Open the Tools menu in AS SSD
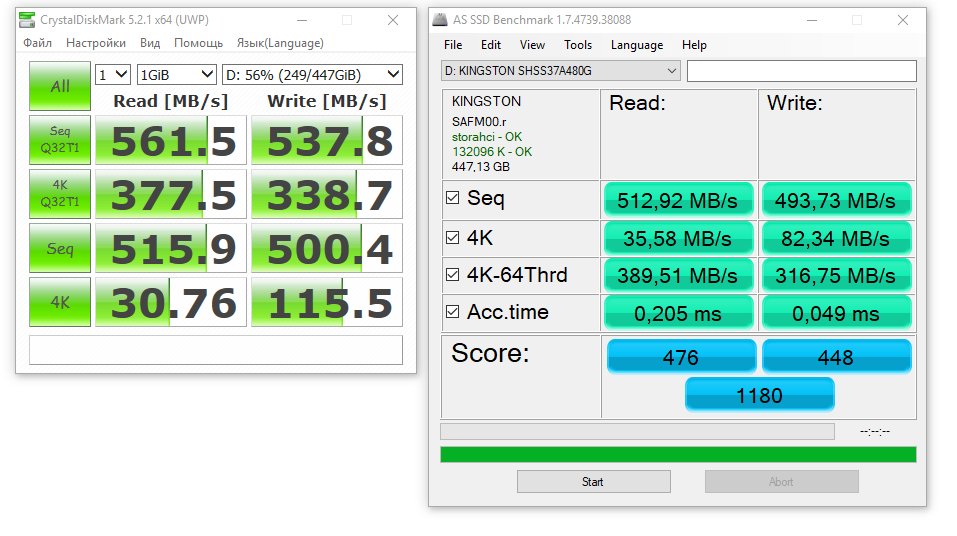 pos(577,45)
